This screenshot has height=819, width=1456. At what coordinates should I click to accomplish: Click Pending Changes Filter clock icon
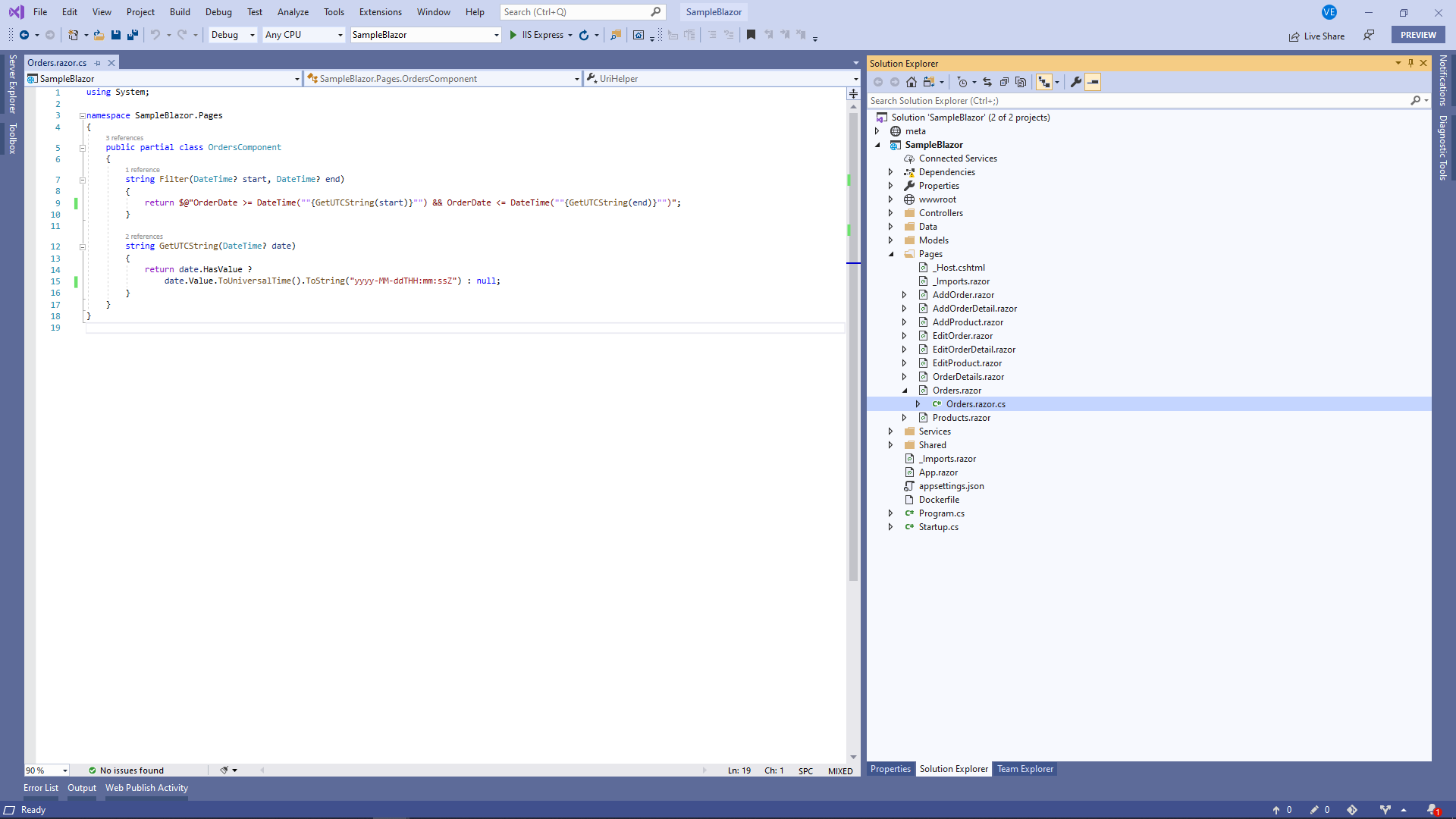point(962,82)
